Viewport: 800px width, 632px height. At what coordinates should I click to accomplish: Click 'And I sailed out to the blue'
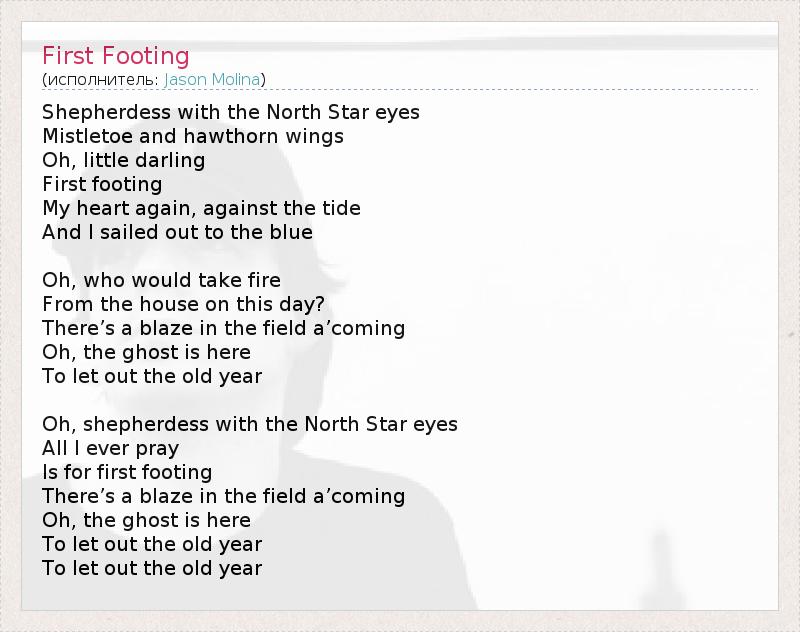[178, 232]
